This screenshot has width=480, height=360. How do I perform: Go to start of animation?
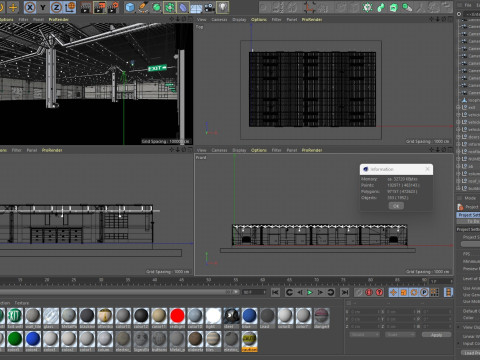pos(275,292)
